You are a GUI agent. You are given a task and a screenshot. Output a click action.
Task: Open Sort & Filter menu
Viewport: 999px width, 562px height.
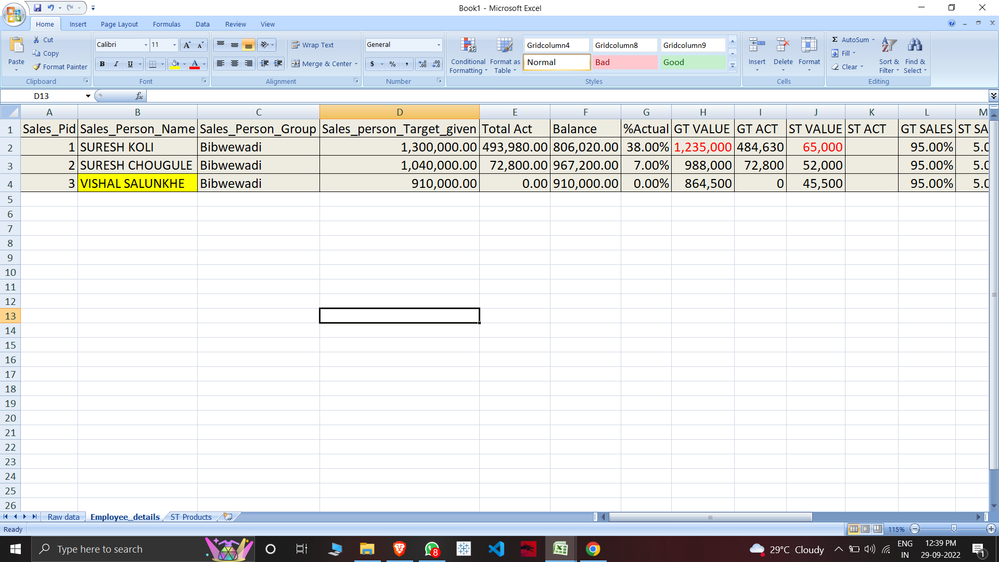(x=889, y=56)
